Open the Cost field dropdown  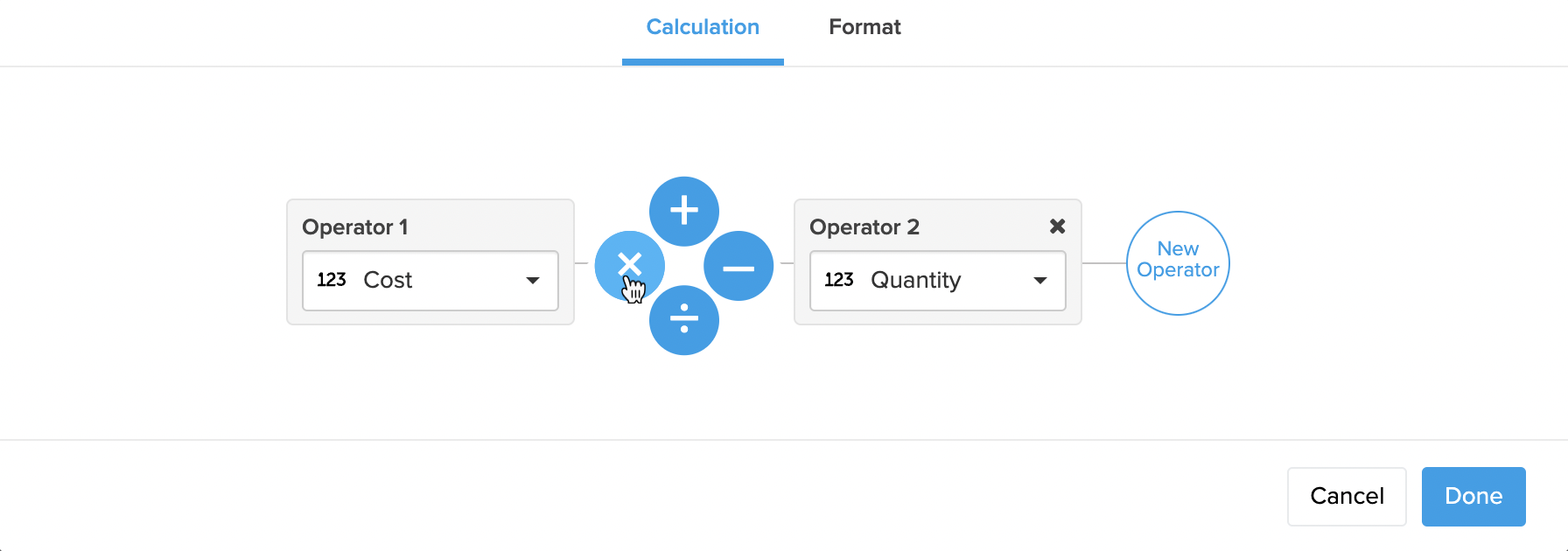pos(430,281)
